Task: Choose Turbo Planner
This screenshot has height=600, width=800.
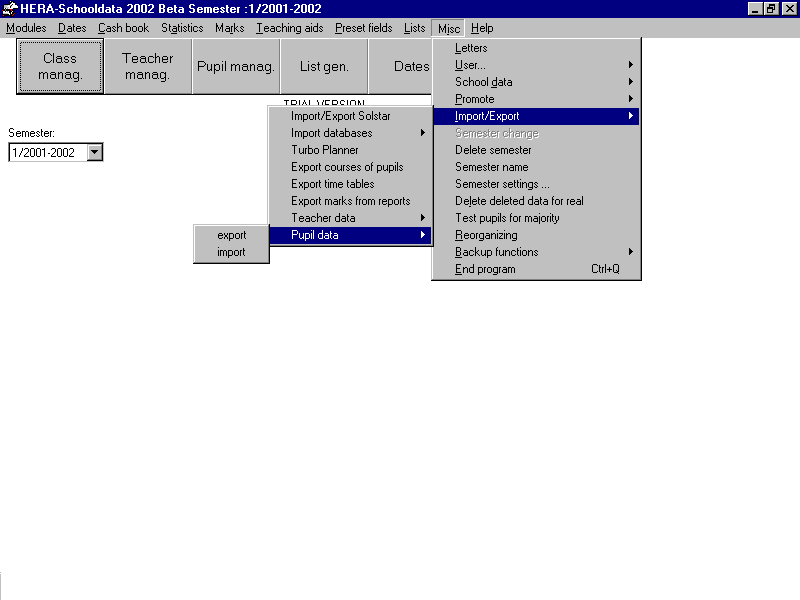Action: pyautogui.click(x=351, y=150)
